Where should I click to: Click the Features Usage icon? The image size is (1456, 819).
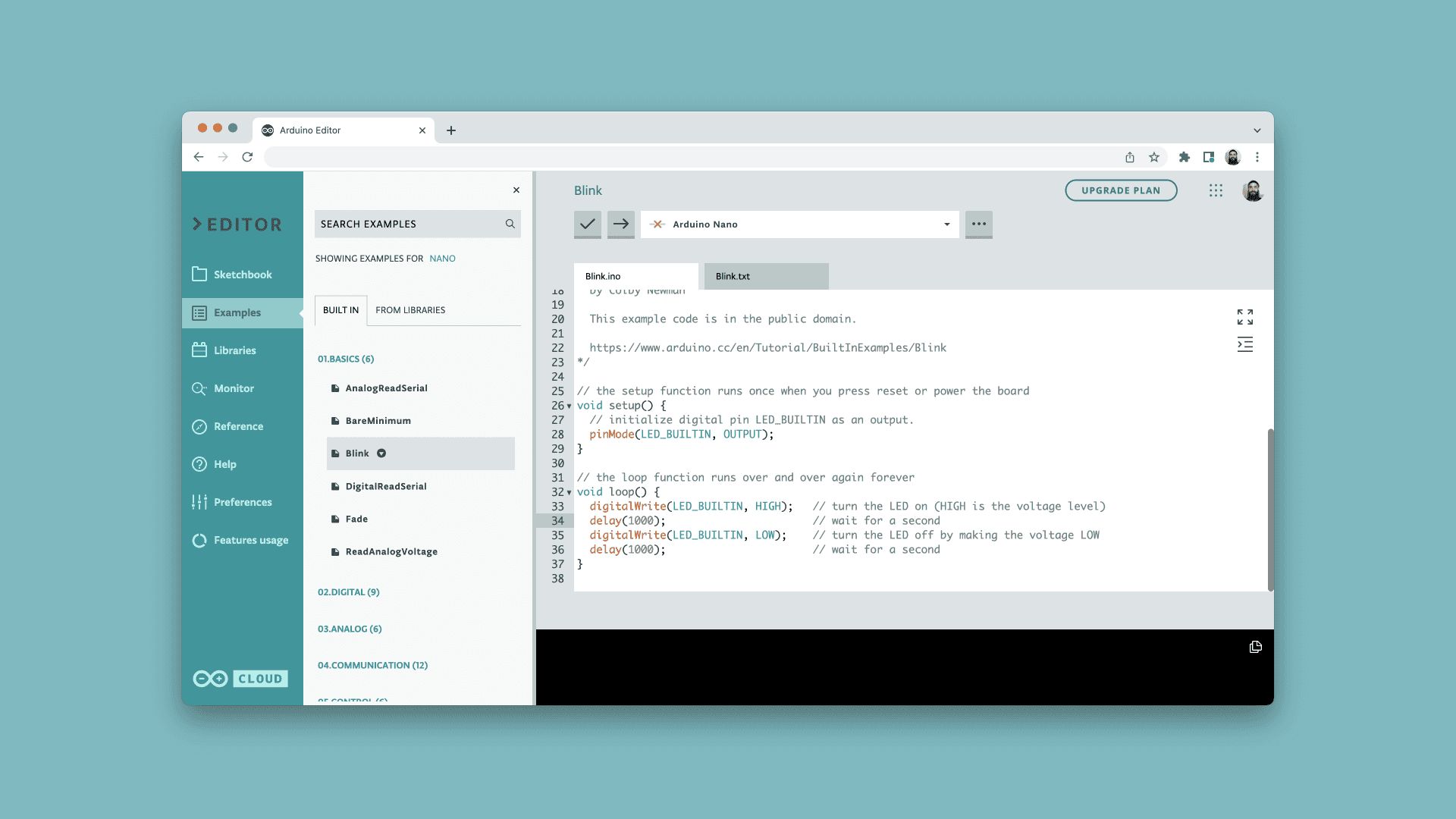199,540
